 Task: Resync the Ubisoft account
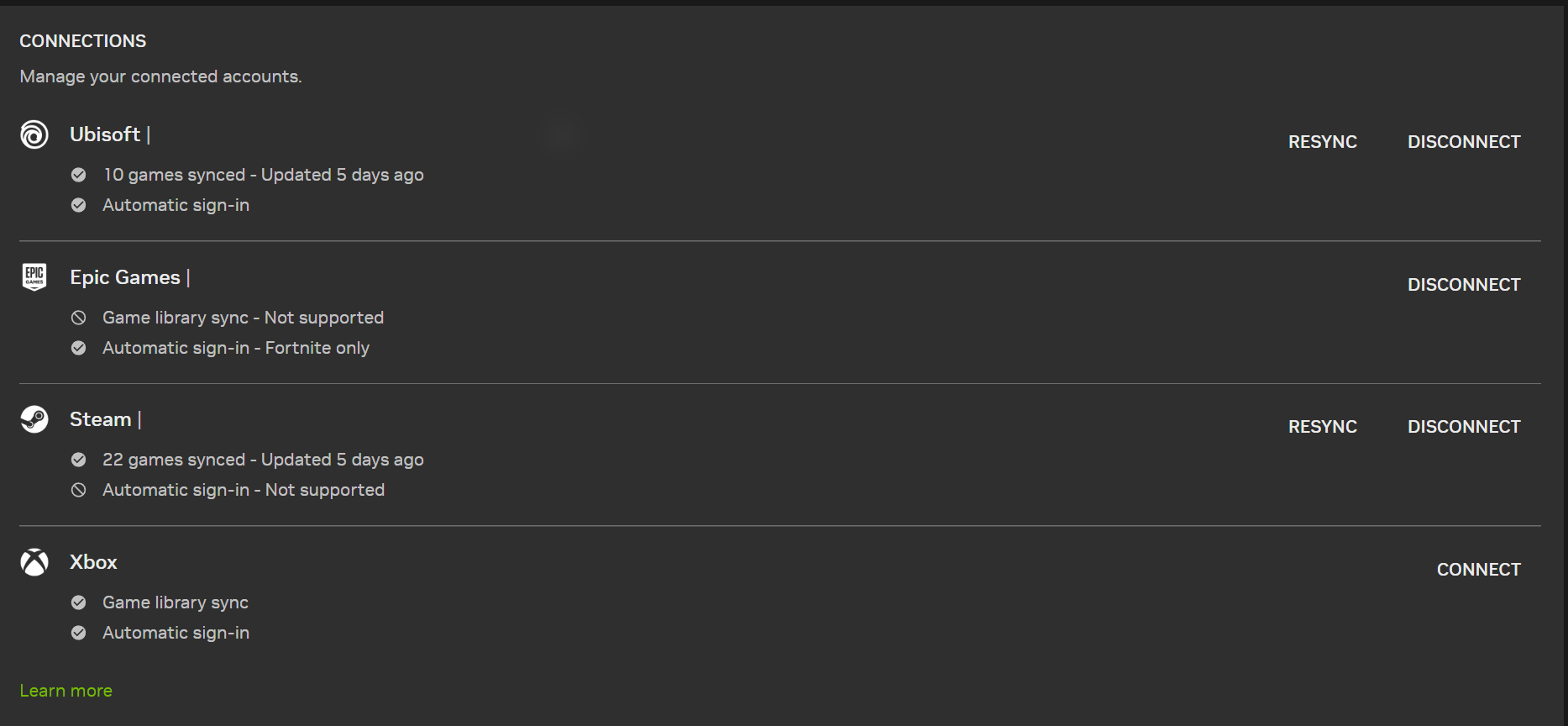point(1323,142)
